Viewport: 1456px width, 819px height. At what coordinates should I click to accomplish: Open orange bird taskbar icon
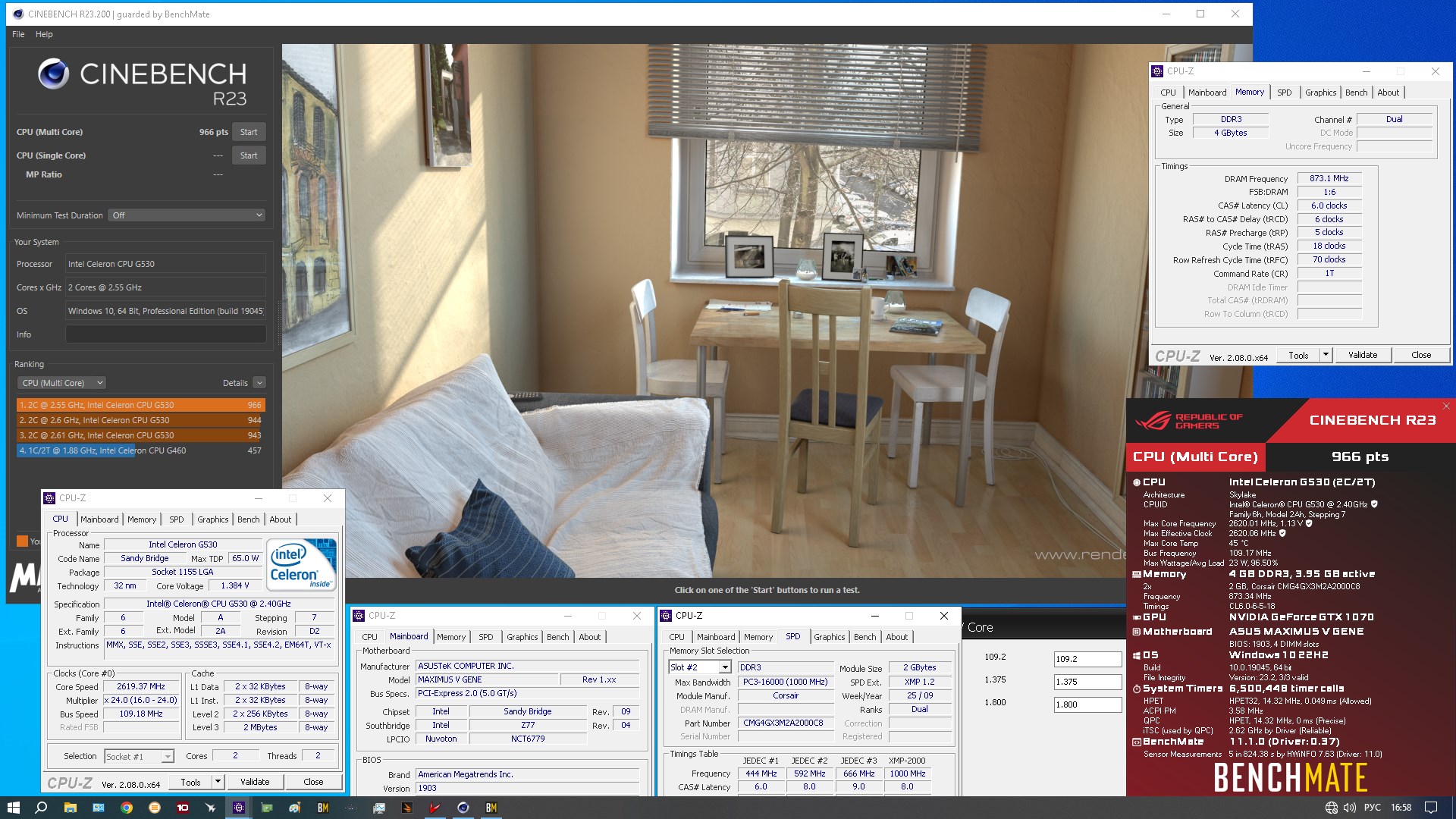pos(407,808)
